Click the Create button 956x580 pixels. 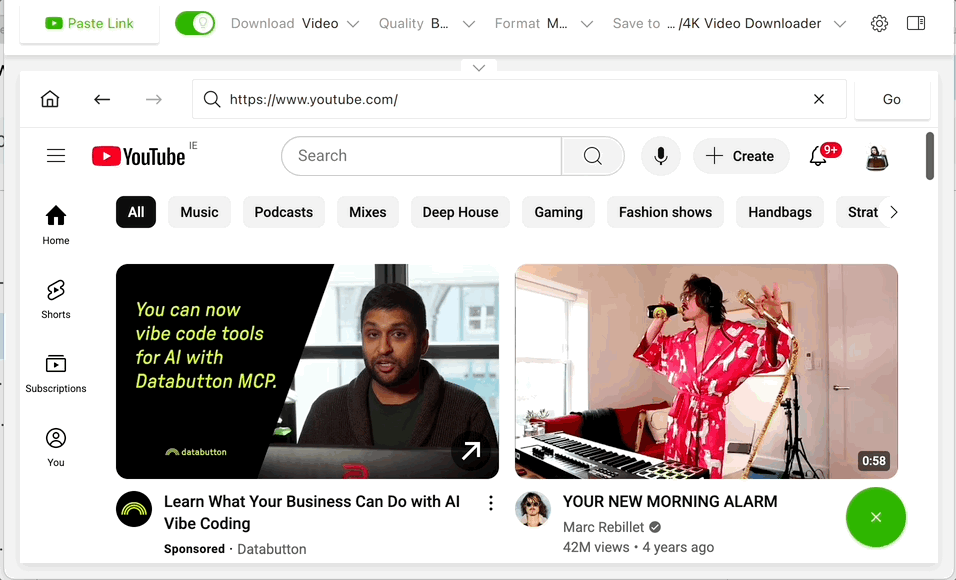741,156
